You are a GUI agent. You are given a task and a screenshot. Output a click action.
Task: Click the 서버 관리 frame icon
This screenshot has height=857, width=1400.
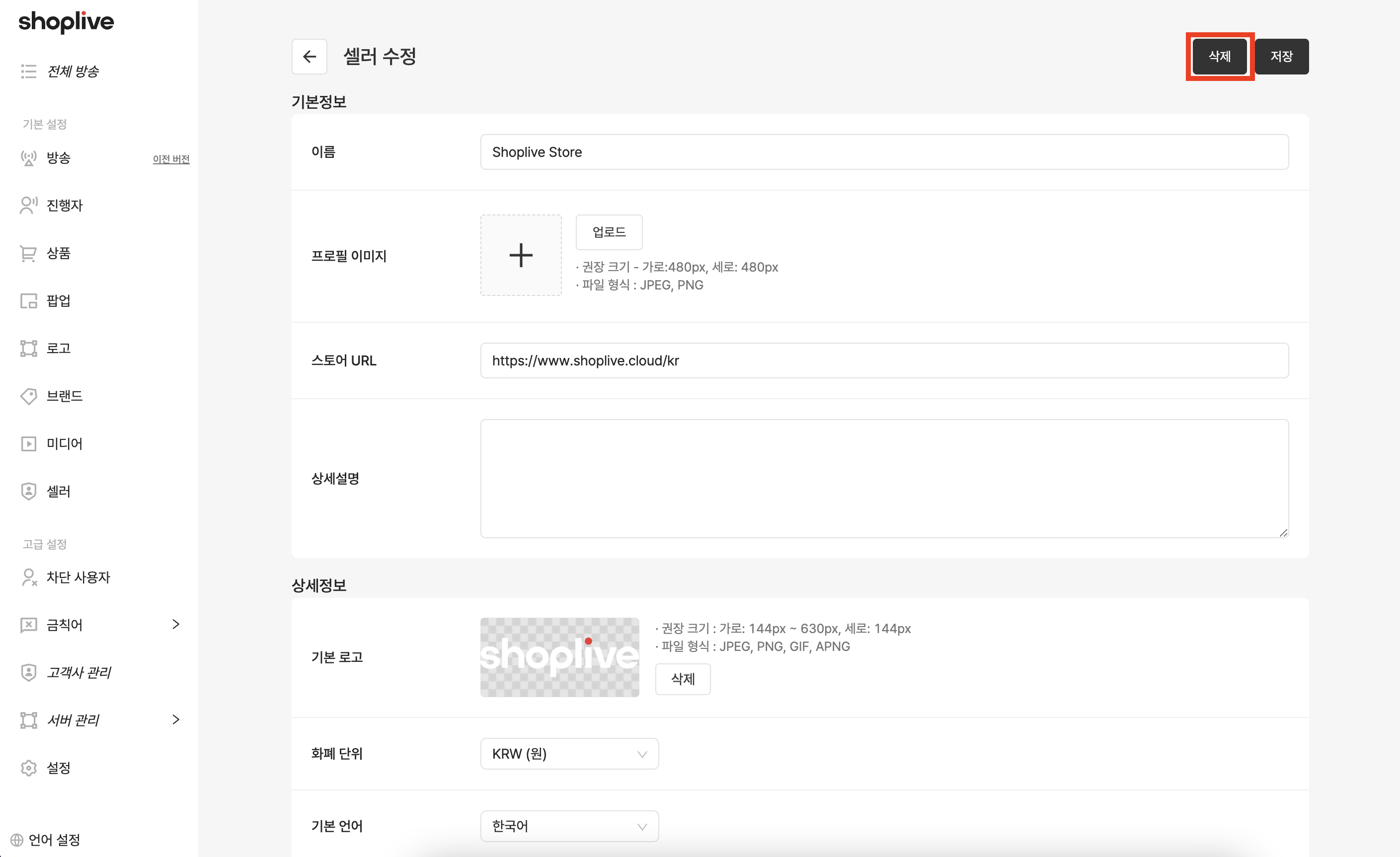coord(28,720)
